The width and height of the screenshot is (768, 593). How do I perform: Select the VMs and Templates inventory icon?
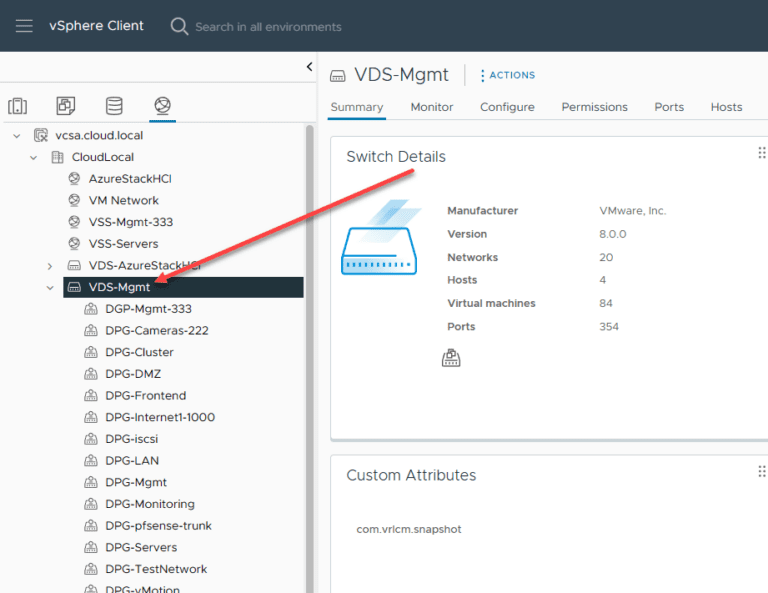pos(66,106)
